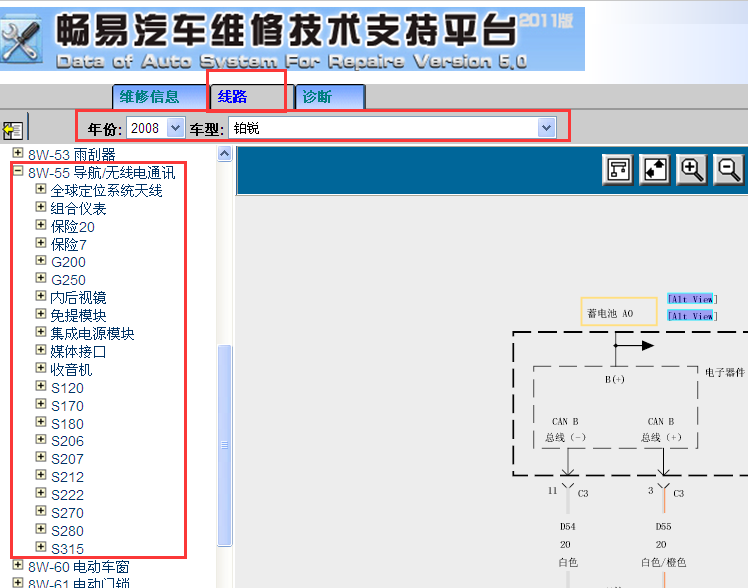Image resolution: width=748 pixels, height=588 pixels.
Task: Select 8W-55 导航/无线电通讯 tree label
Action: coord(101,173)
